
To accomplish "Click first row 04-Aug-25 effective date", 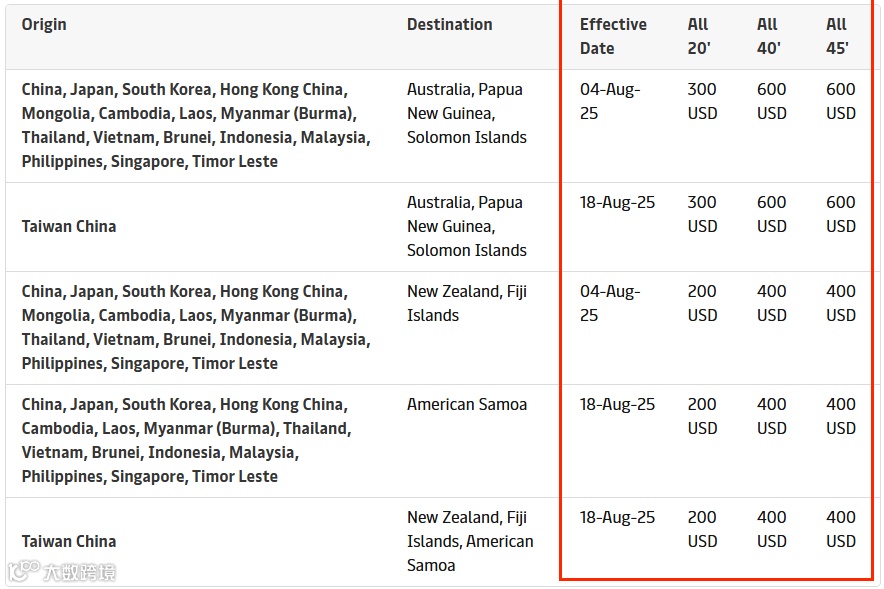I will click(610, 101).
